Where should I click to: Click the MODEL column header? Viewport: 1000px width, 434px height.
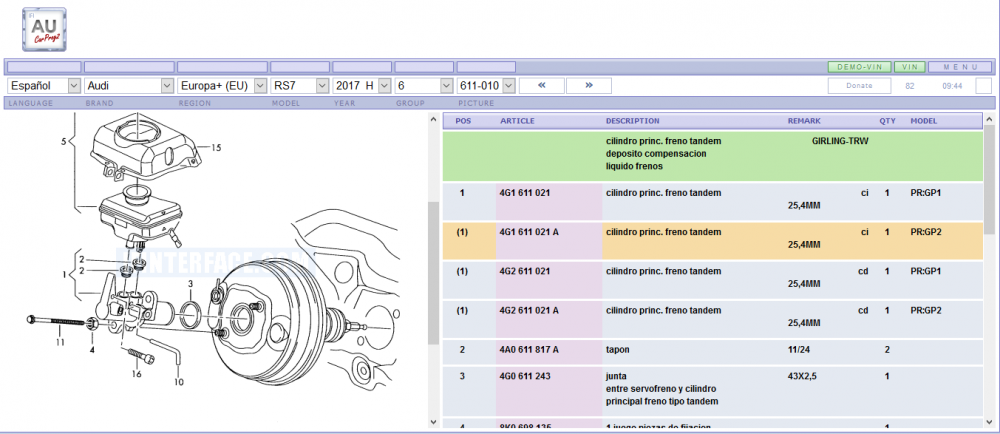click(923, 121)
